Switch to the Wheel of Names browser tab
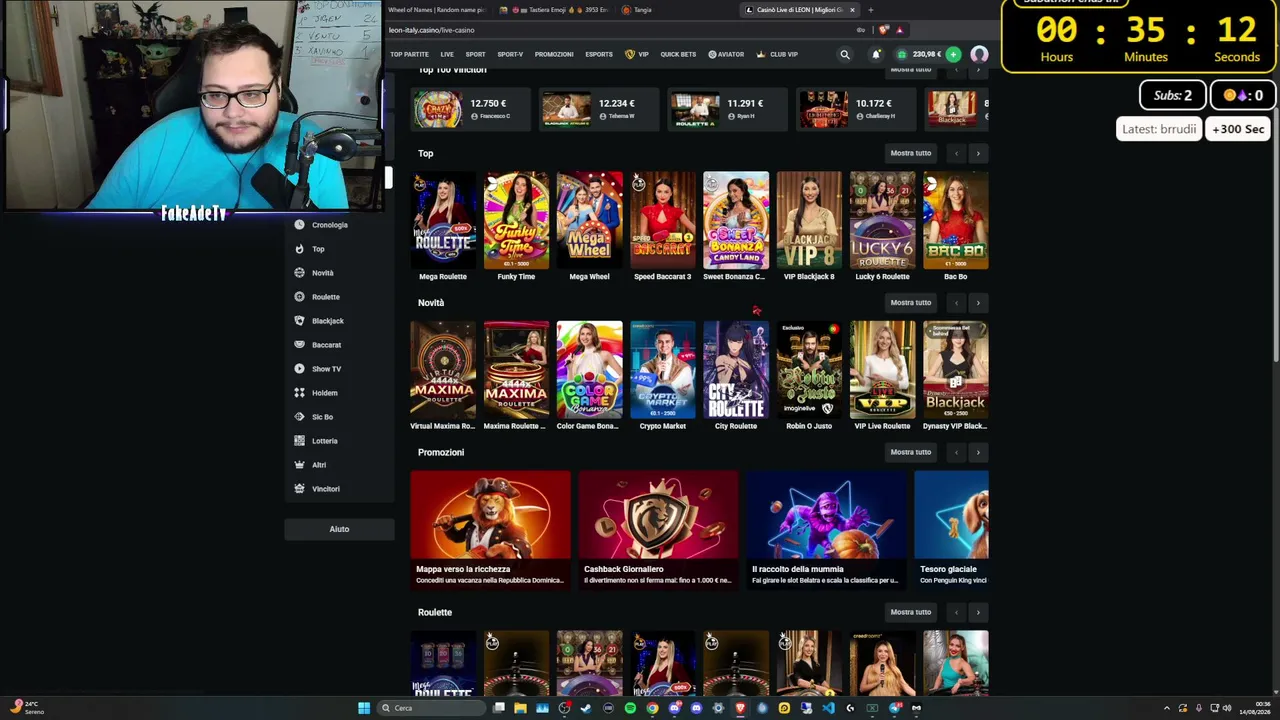The height and width of the screenshot is (720, 1280). (436, 10)
